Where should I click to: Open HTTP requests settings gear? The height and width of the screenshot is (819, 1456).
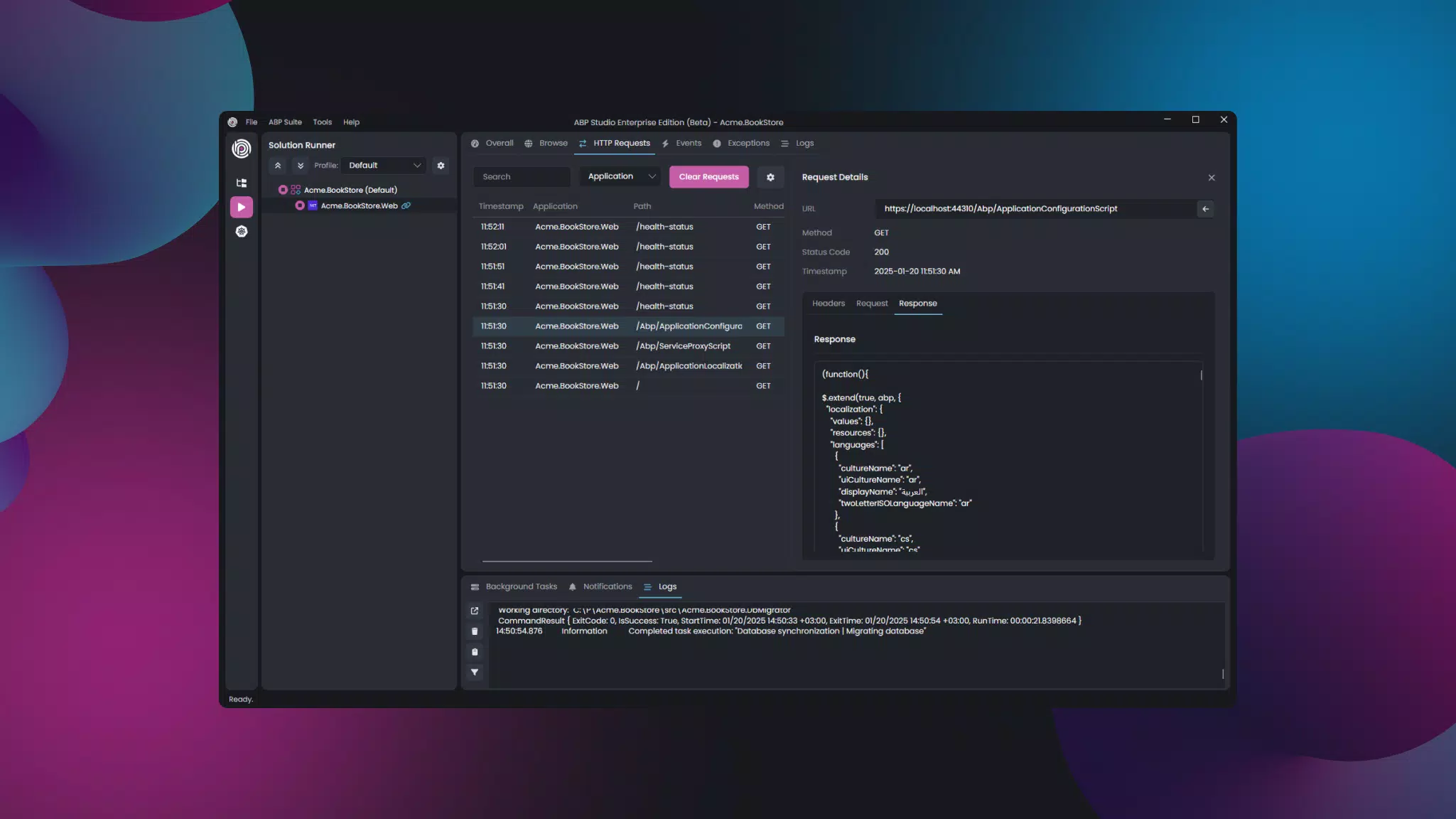coord(770,177)
